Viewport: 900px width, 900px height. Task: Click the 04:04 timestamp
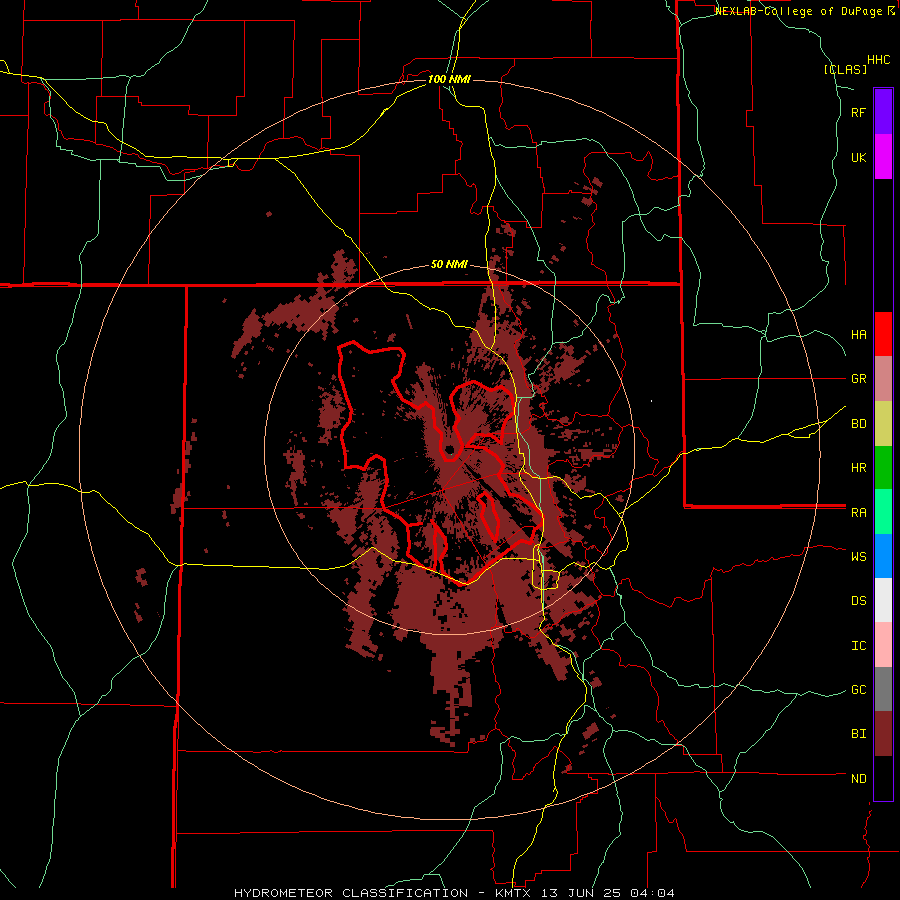pos(651,893)
